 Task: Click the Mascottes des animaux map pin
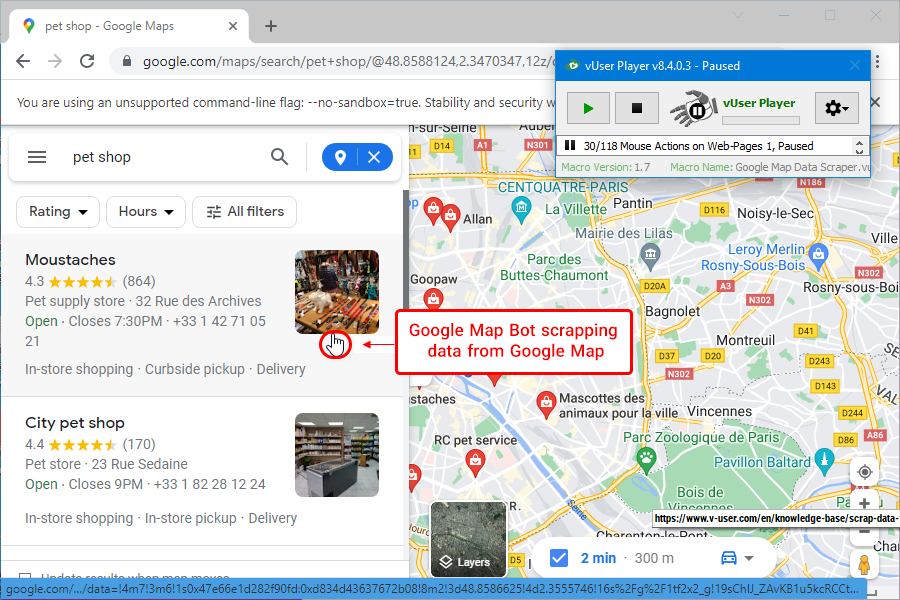(x=546, y=404)
